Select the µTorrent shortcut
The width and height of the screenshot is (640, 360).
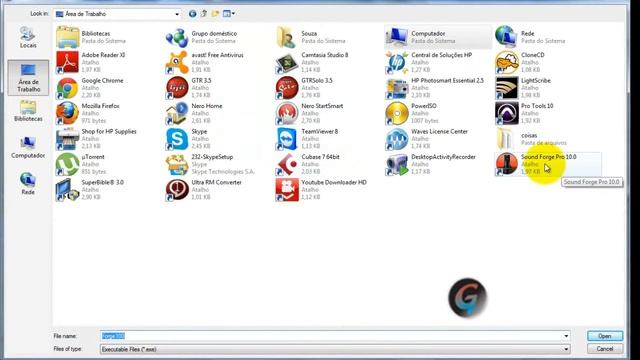pos(80,164)
